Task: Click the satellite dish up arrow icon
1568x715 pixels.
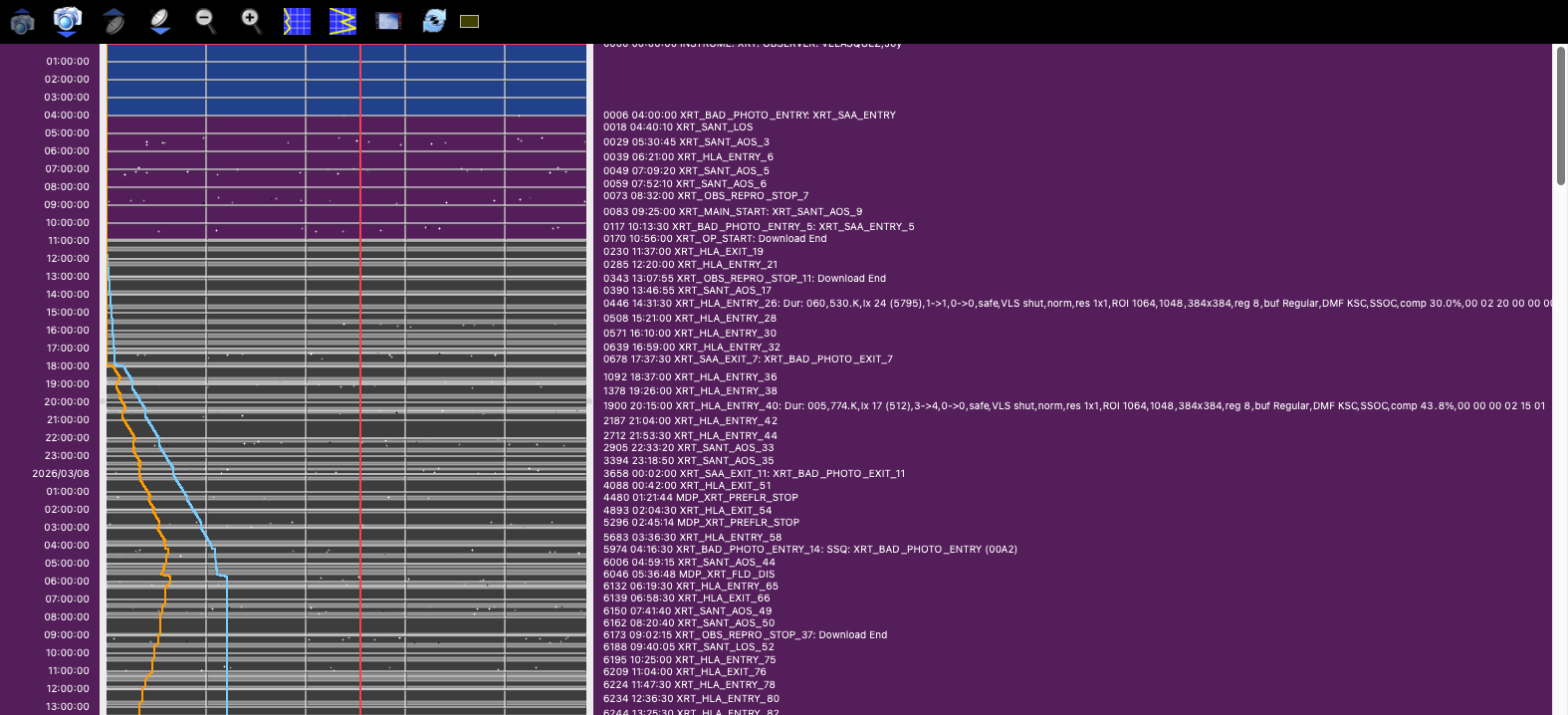Action: click(113, 21)
